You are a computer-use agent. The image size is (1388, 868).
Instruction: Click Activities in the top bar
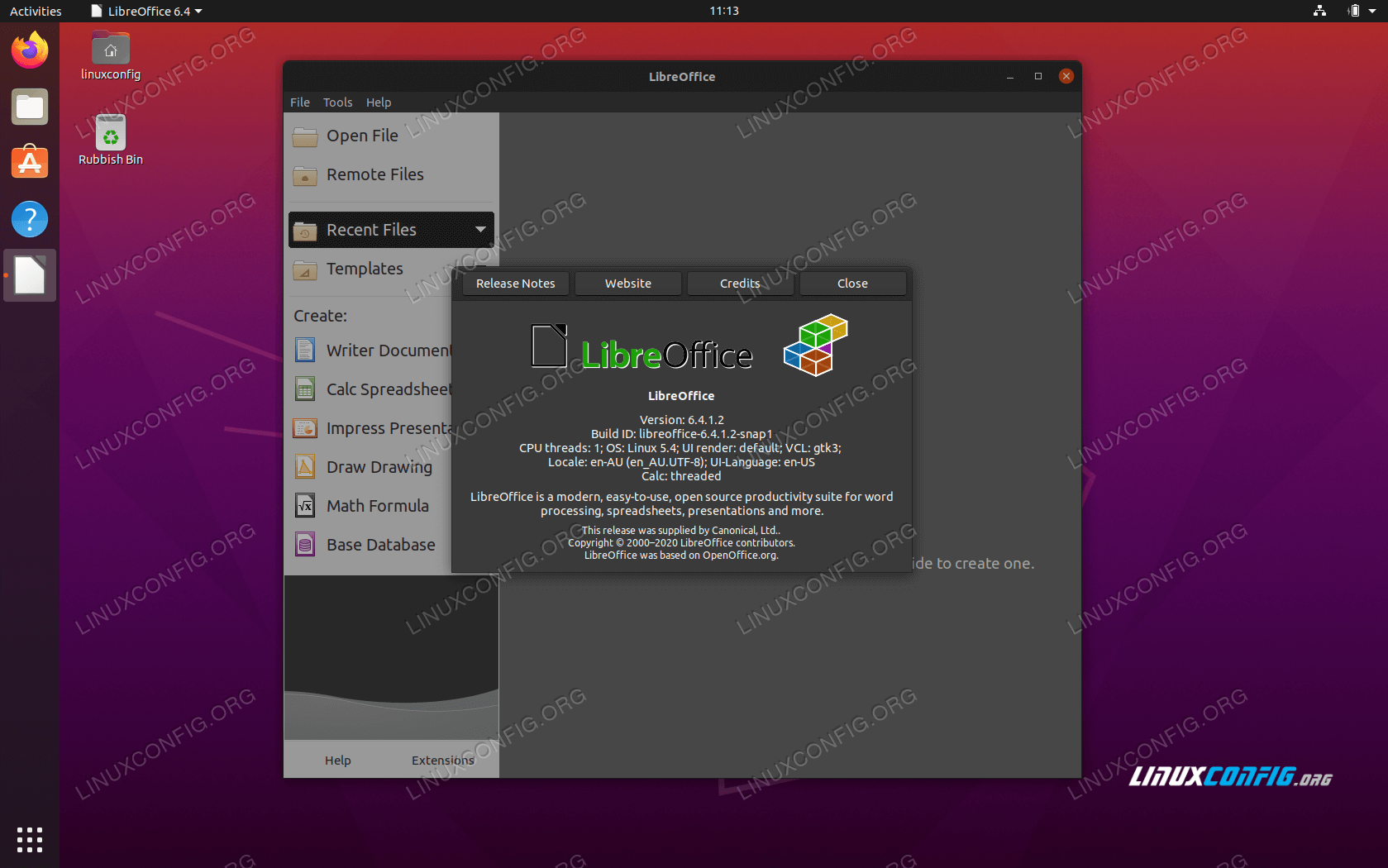(36, 11)
